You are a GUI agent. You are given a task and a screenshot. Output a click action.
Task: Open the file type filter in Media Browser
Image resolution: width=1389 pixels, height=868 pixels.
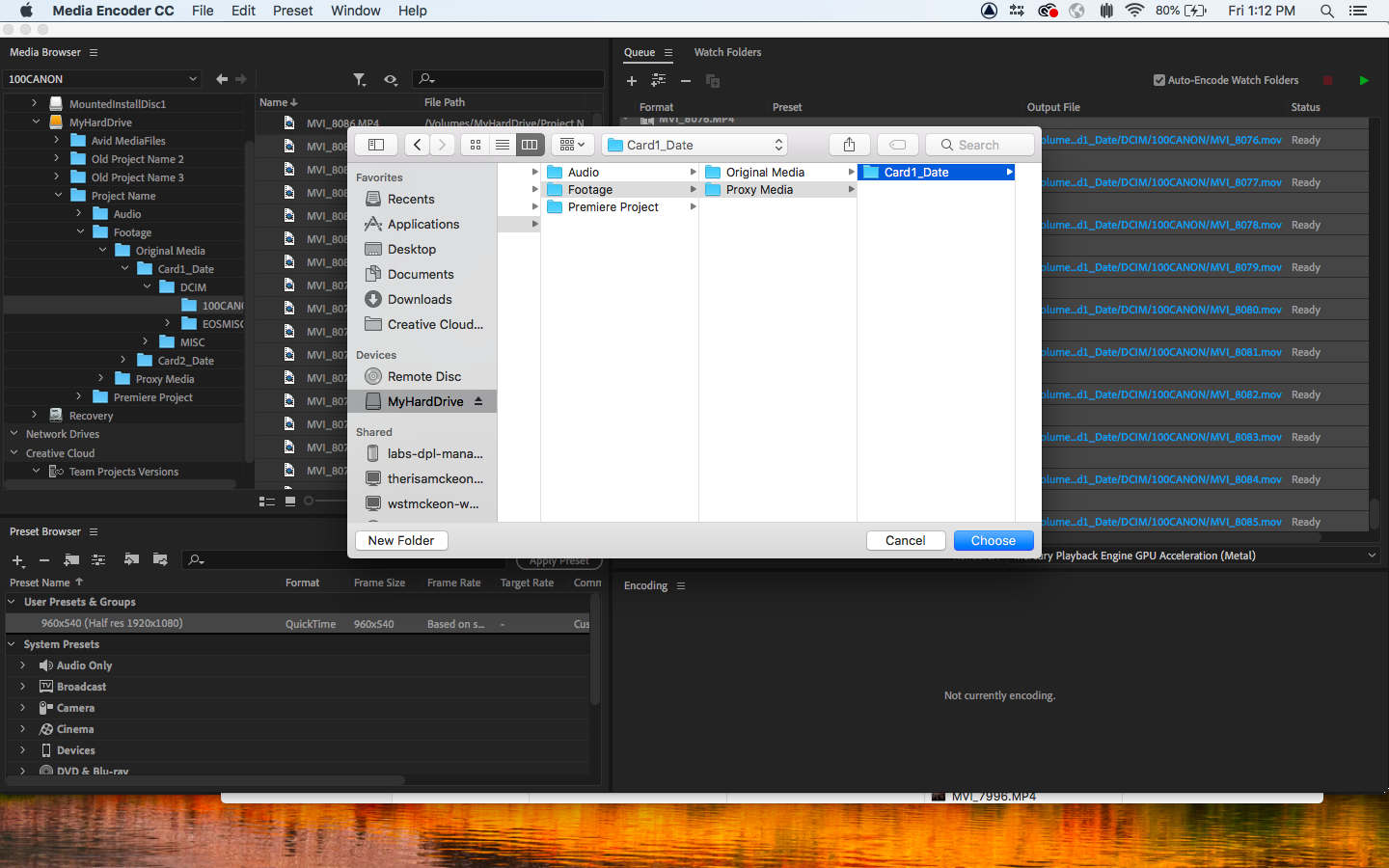coord(360,79)
